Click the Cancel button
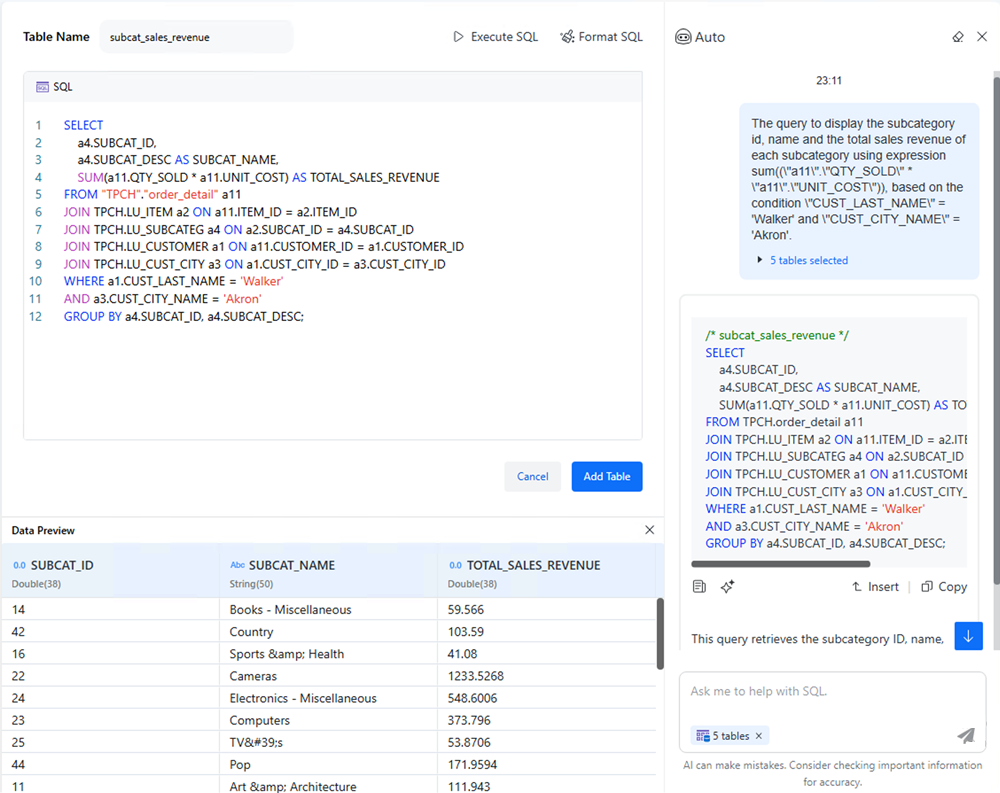1000x793 pixels. pyautogui.click(x=532, y=477)
